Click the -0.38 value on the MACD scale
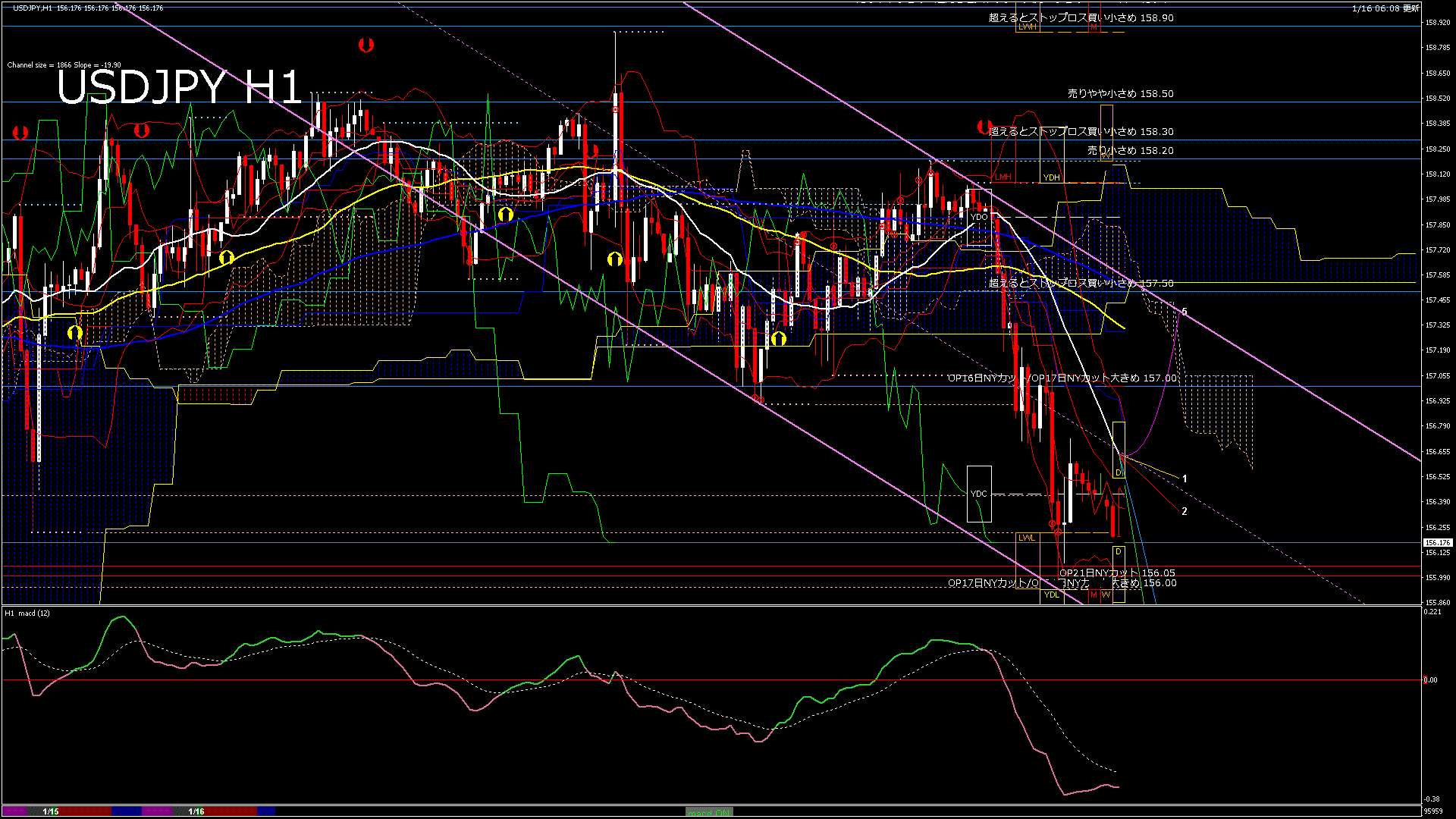Image resolution: width=1456 pixels, height=819 pixels. pos(1432,799)
